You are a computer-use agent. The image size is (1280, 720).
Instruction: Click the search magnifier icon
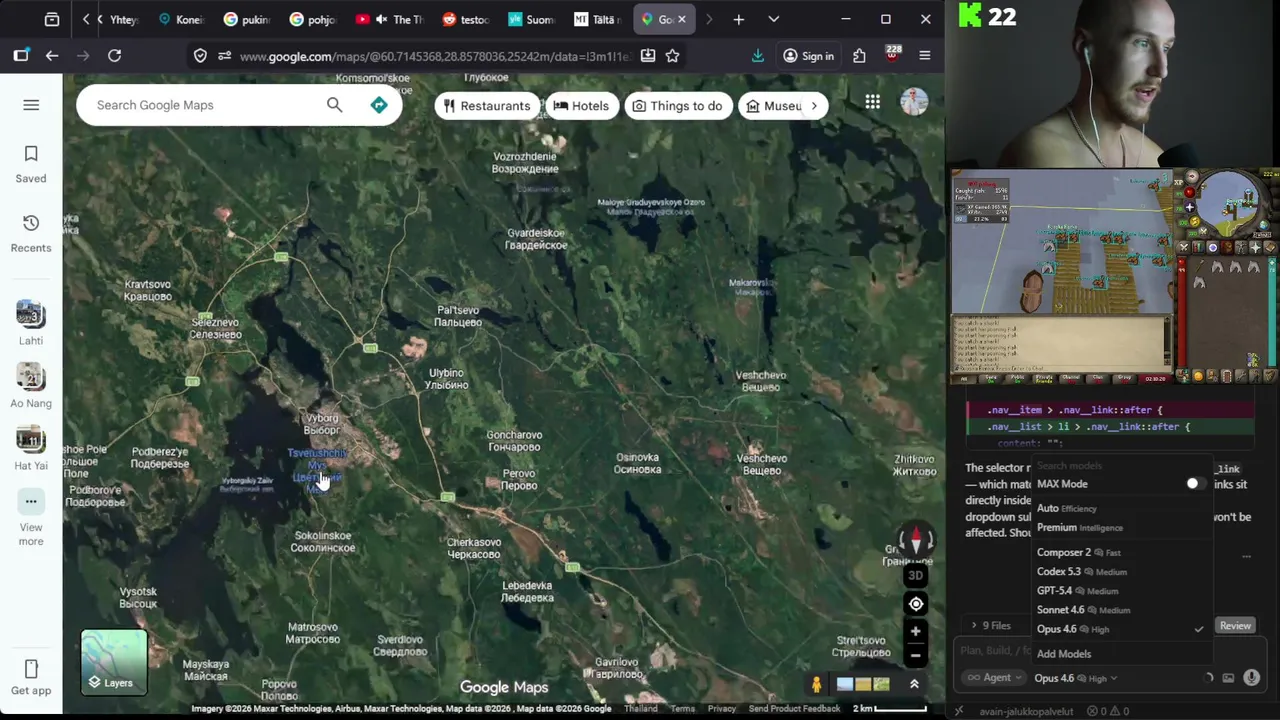coord(334,105)
